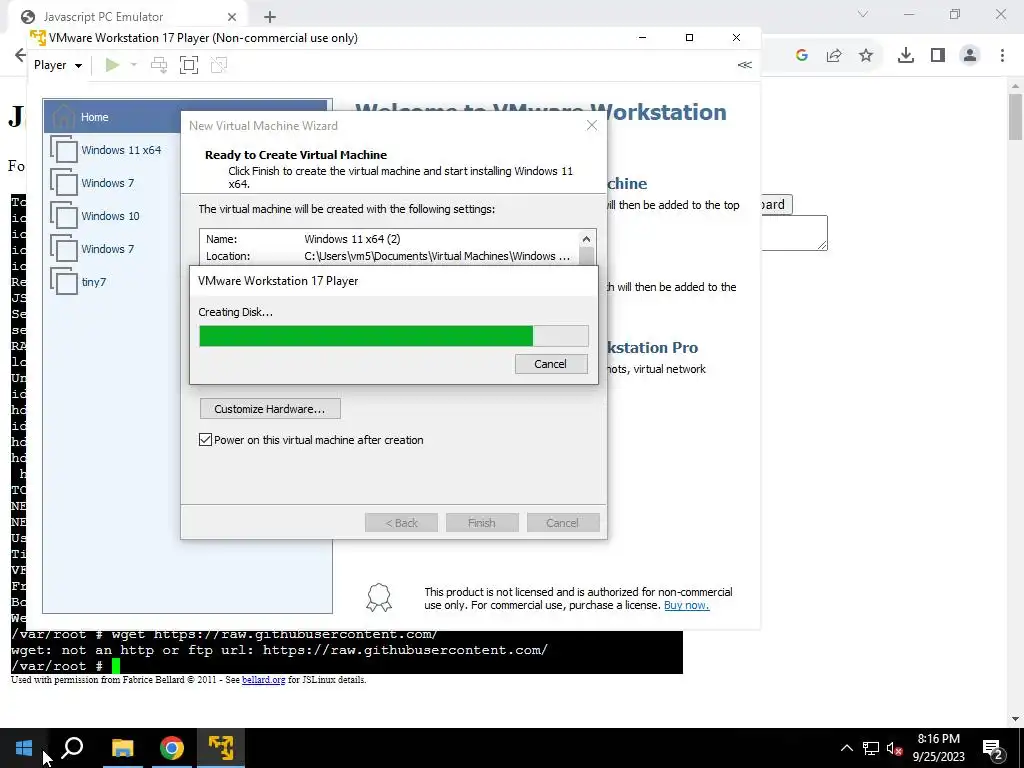The image size is (1024, 768).
Task: Click the Google icon in address bar
Action: [x=802, y=56]
